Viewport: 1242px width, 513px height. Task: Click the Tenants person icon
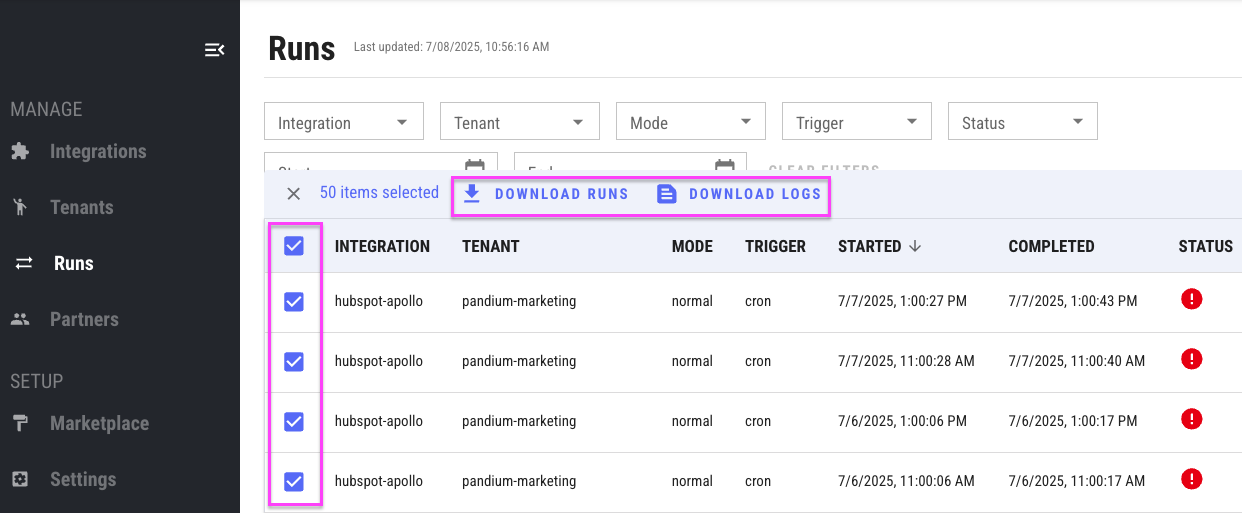[20, 208]
